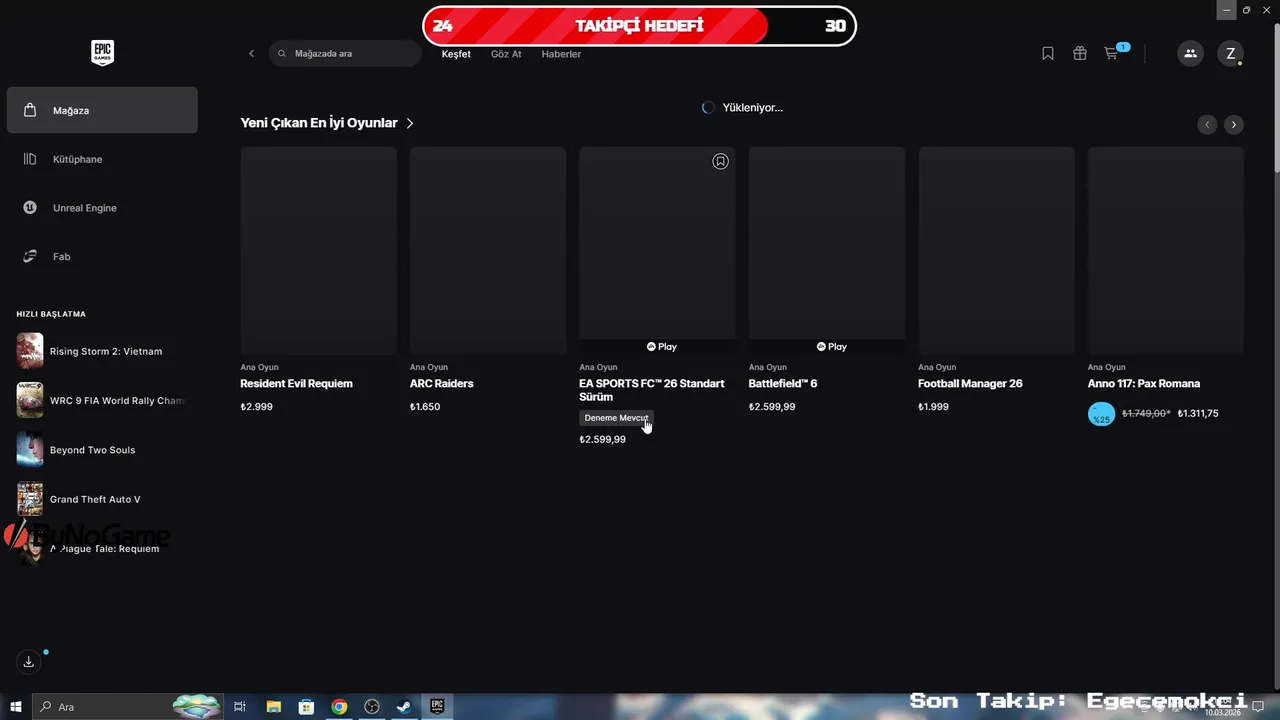The height and width of the screenshot is (720, 1280).
Task: Click the EA Play badge on EA SPORTS FC
Action: point(661,347)
